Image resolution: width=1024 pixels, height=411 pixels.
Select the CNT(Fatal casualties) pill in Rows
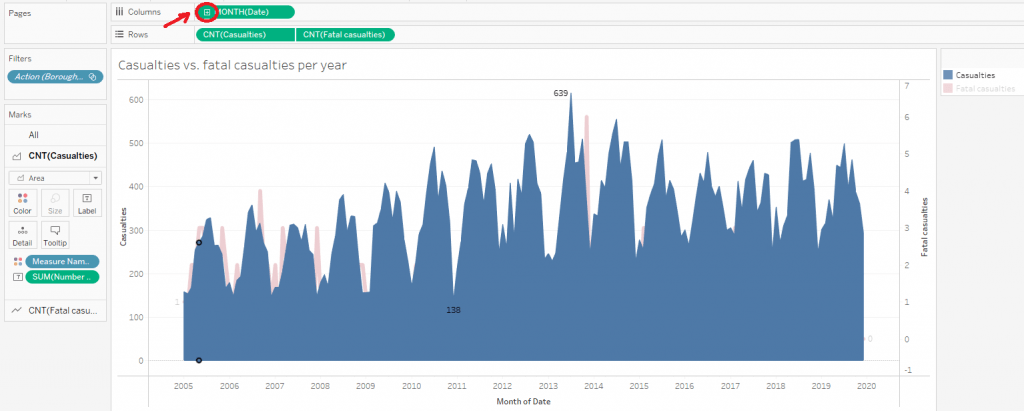coord(346,34)
